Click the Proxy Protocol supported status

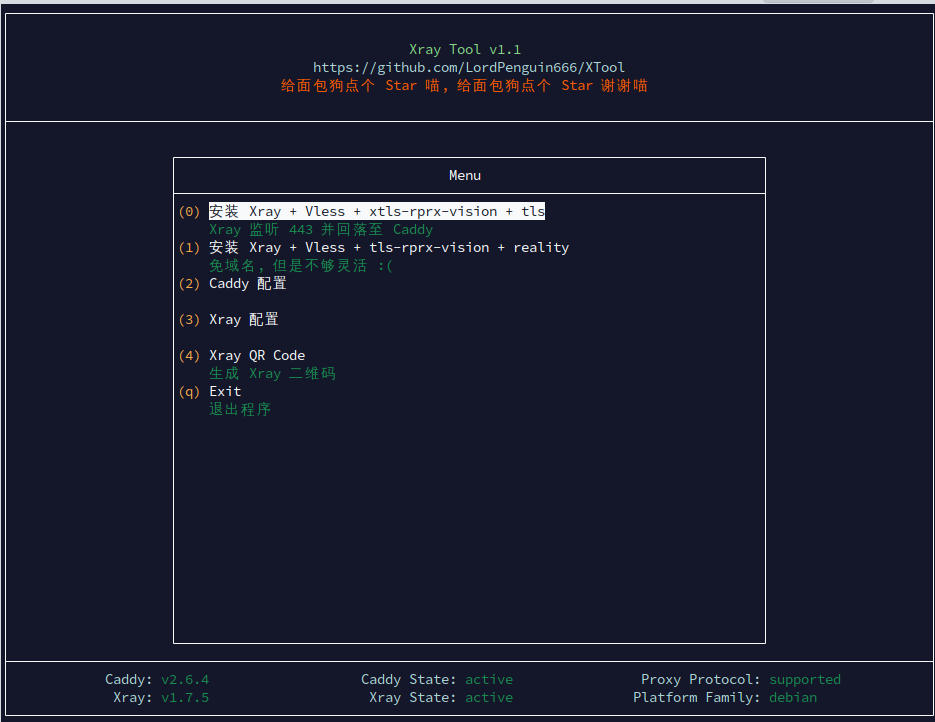805,680
